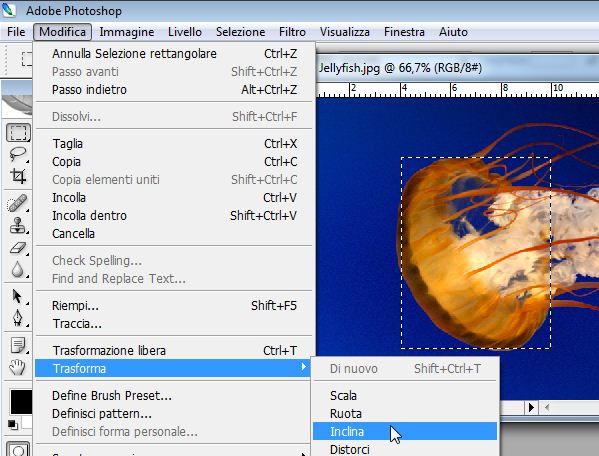The height and width of the screenshot is (456, 599).
Task: Click the greyed Di nuovo entry
Action: tap(405, 369)
